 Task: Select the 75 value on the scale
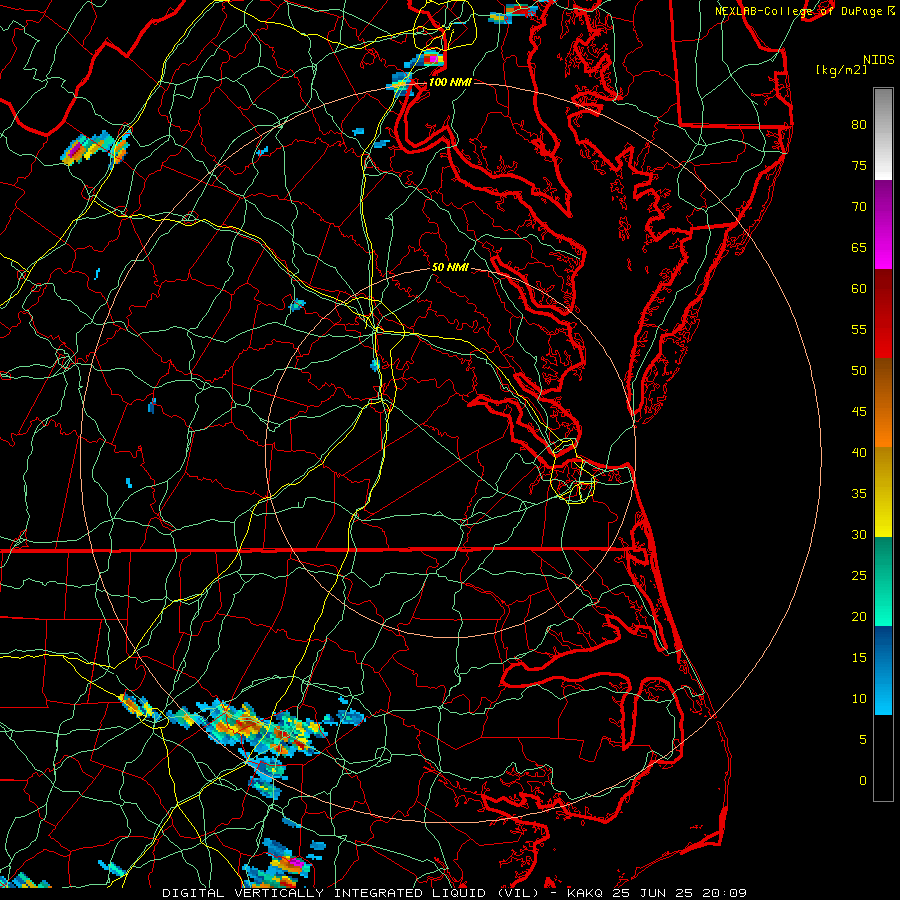pos(859,165)
